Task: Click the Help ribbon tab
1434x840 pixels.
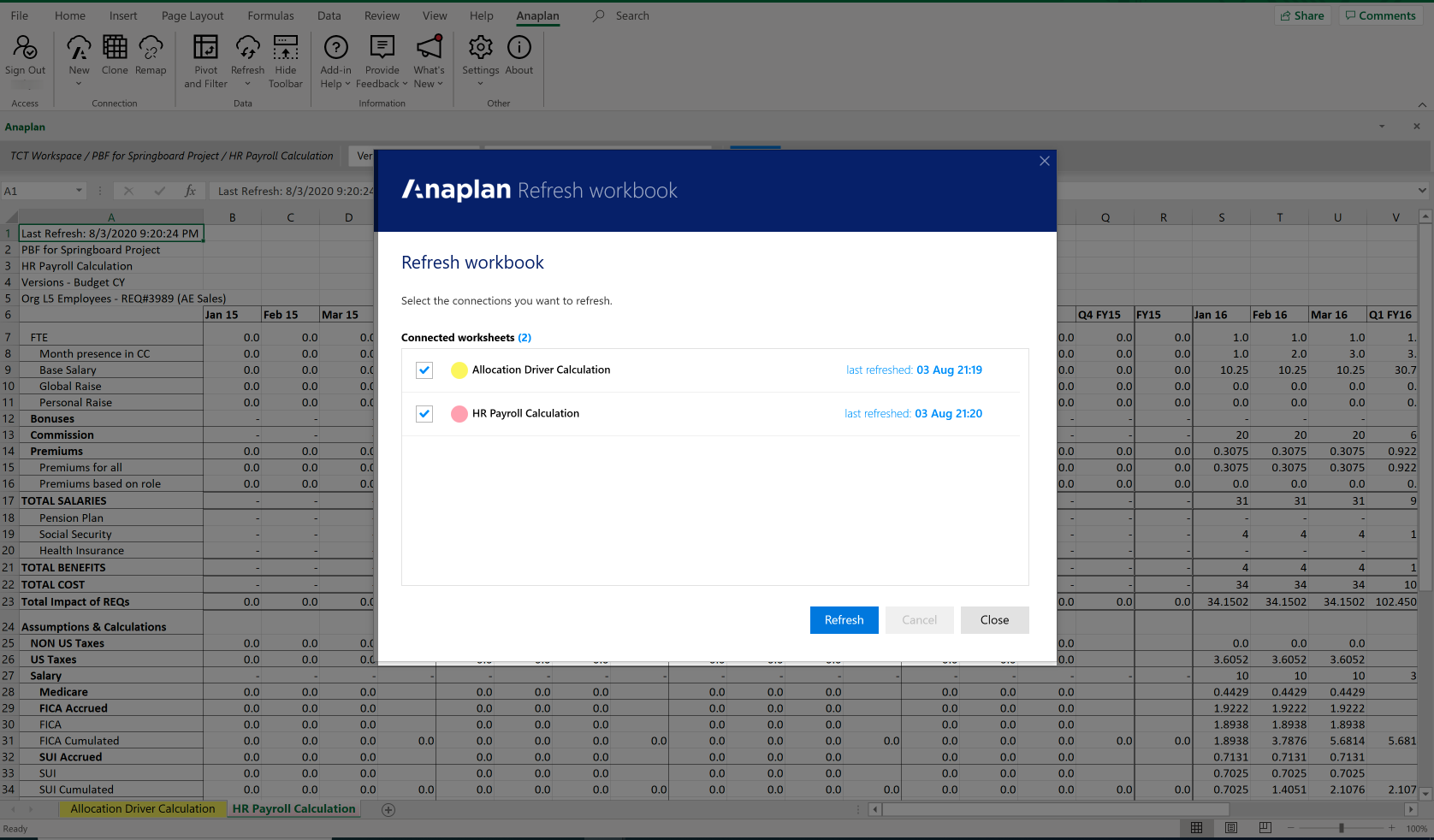Action: click(482, 15)
